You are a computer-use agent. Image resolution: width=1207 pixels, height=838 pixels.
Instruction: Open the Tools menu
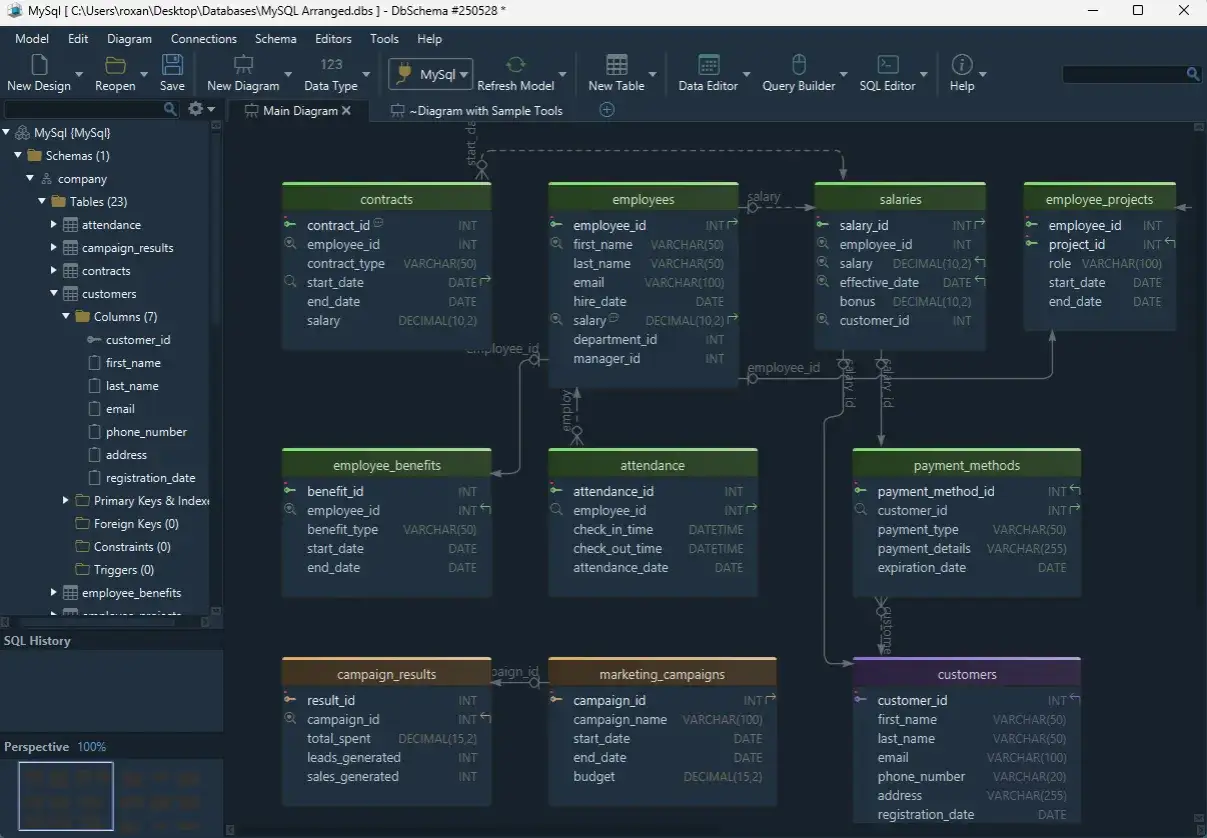coord(384,39)
